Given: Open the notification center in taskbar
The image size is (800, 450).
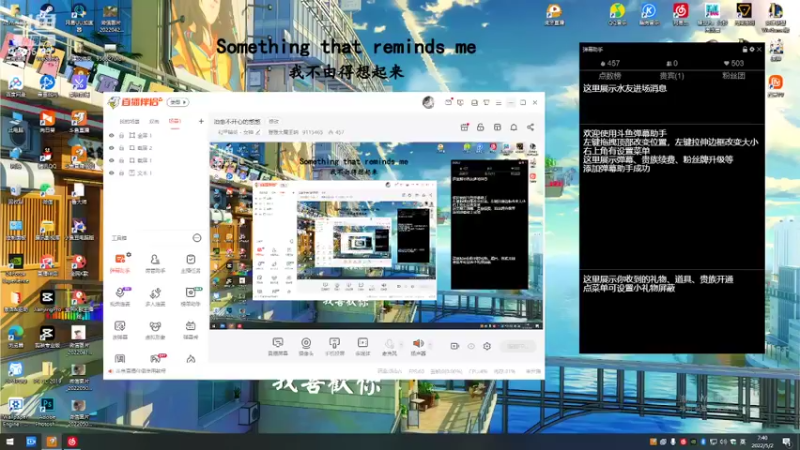Looking at the screenshot, I should tap(787, 442).
